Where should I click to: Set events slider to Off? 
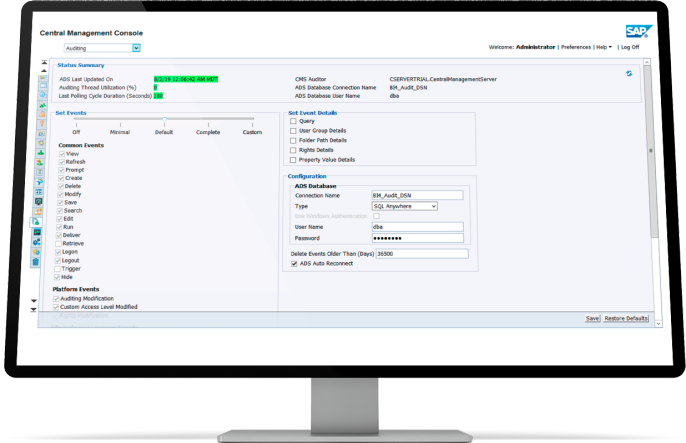(x=76, y=132)
